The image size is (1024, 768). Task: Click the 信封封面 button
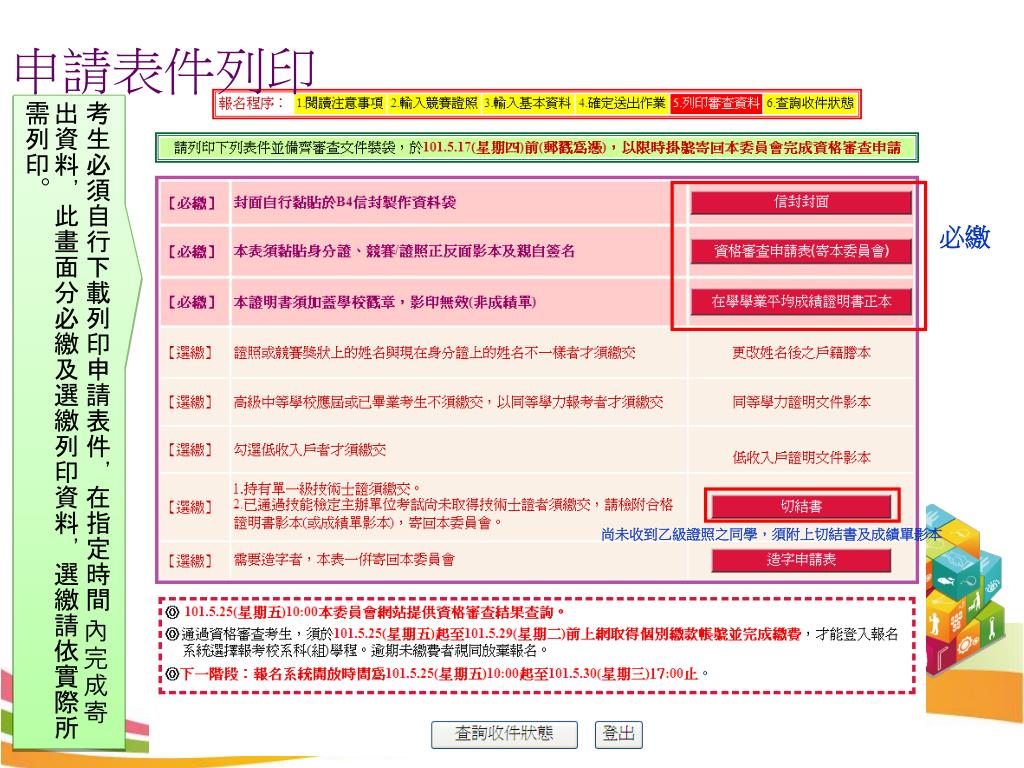[801, 202]
